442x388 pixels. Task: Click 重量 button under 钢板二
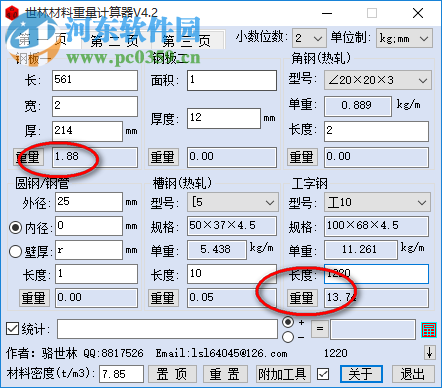[163, 157]
